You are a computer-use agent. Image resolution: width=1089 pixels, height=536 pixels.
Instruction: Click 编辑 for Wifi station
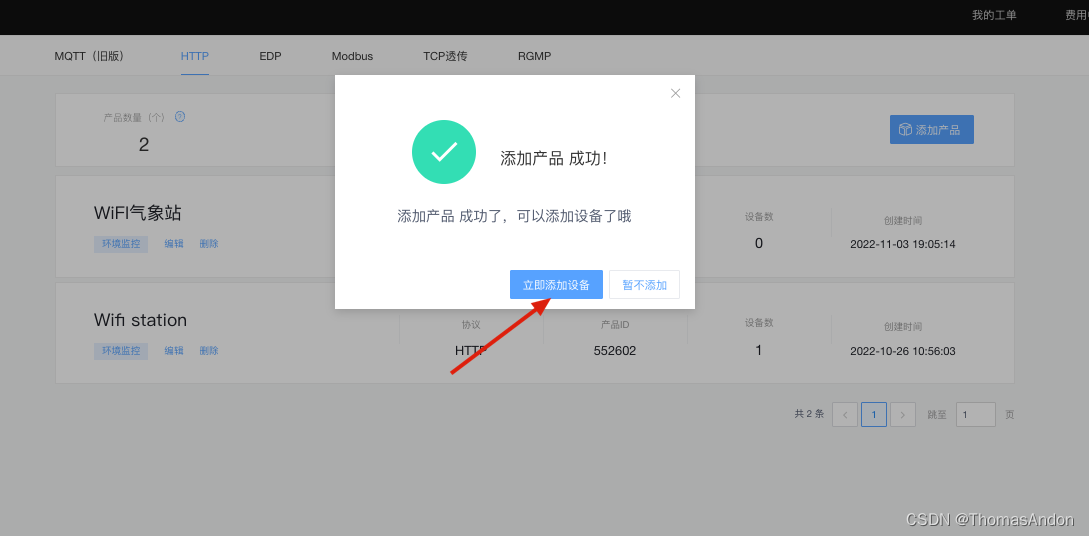coord(174,351)
